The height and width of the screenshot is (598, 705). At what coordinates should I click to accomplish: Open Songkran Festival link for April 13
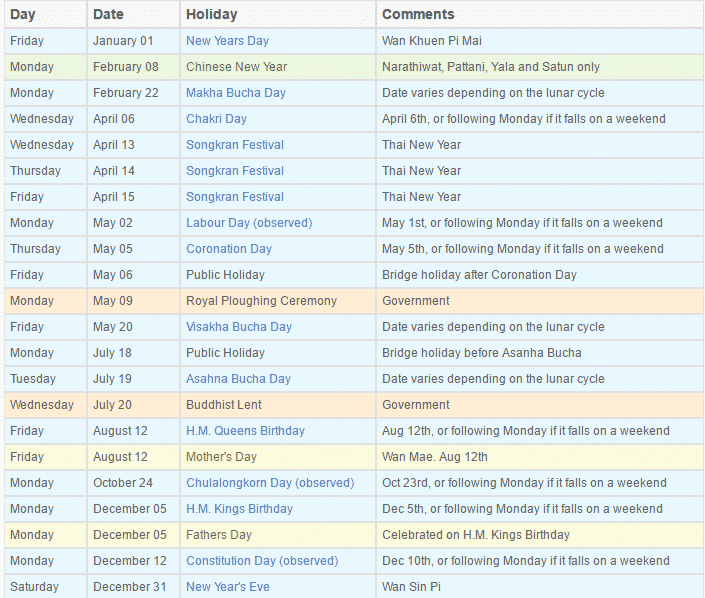235,145
